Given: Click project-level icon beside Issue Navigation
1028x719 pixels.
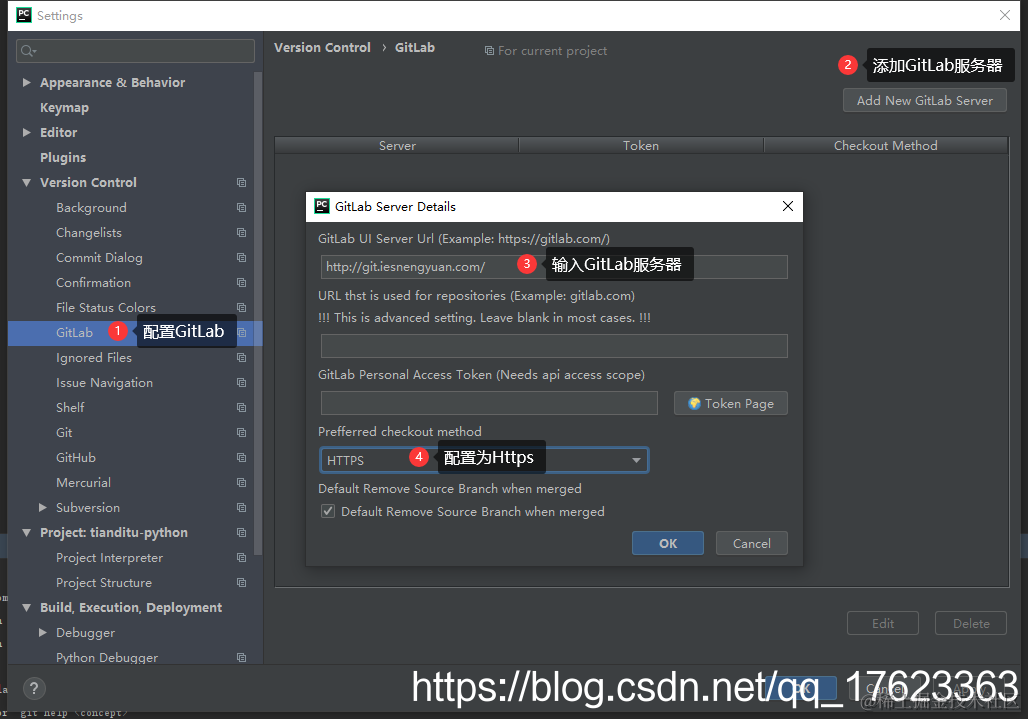Looking at the screenshot, I should point(241,383).
